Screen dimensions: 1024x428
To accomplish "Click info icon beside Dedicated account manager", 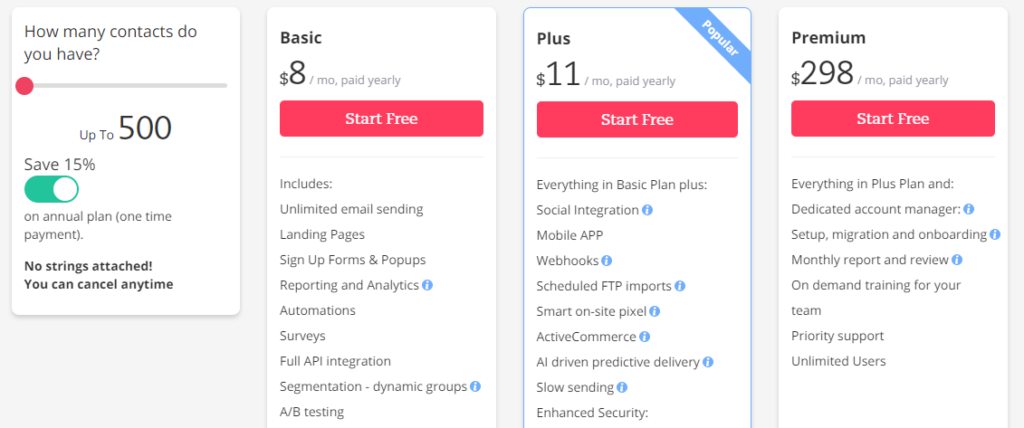I will pyautogui.click(x=969, y=210).
